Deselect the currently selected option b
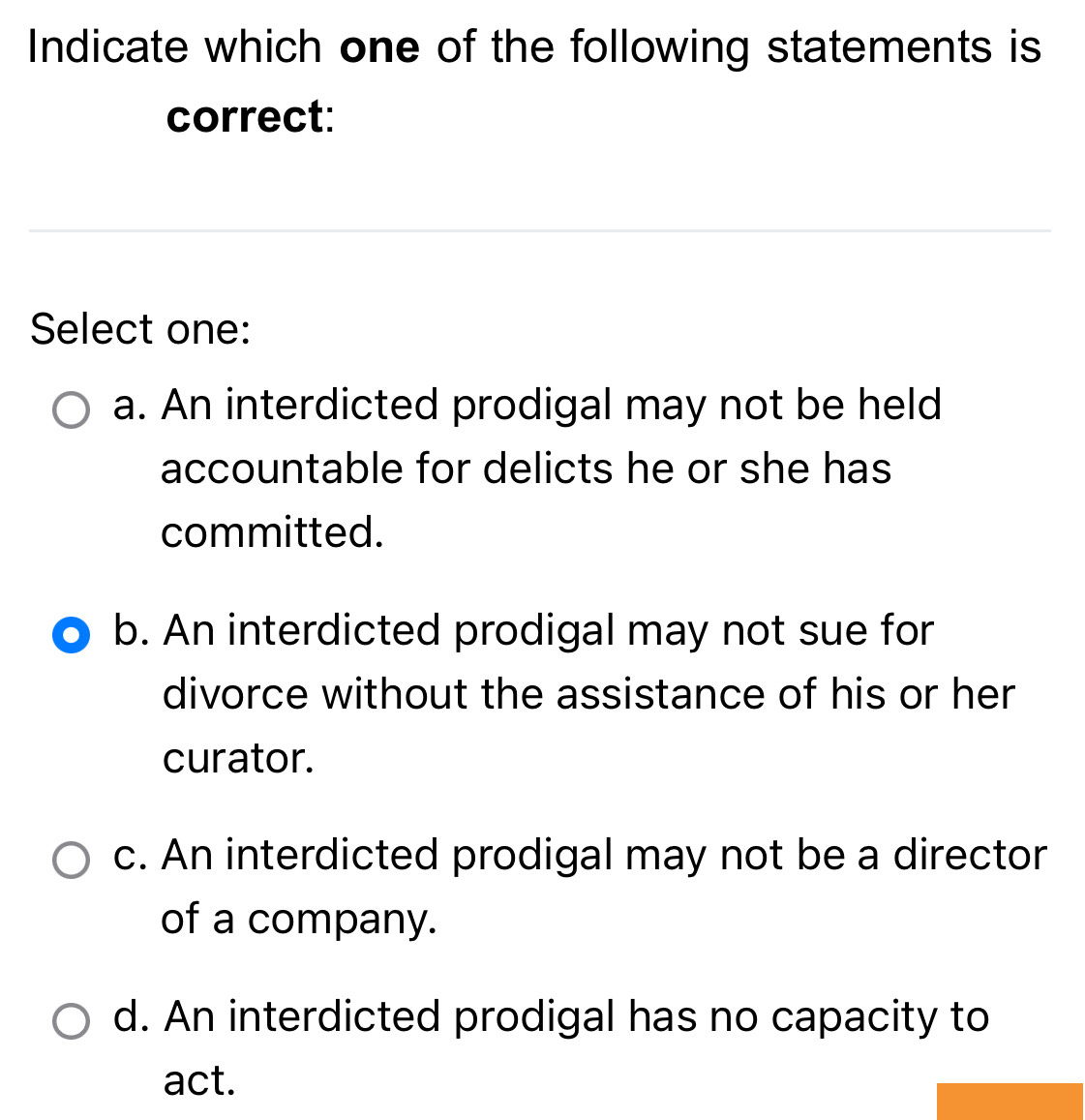Screen dimensions: 1085x1120 pyautogui.click(x=70, y=636)
